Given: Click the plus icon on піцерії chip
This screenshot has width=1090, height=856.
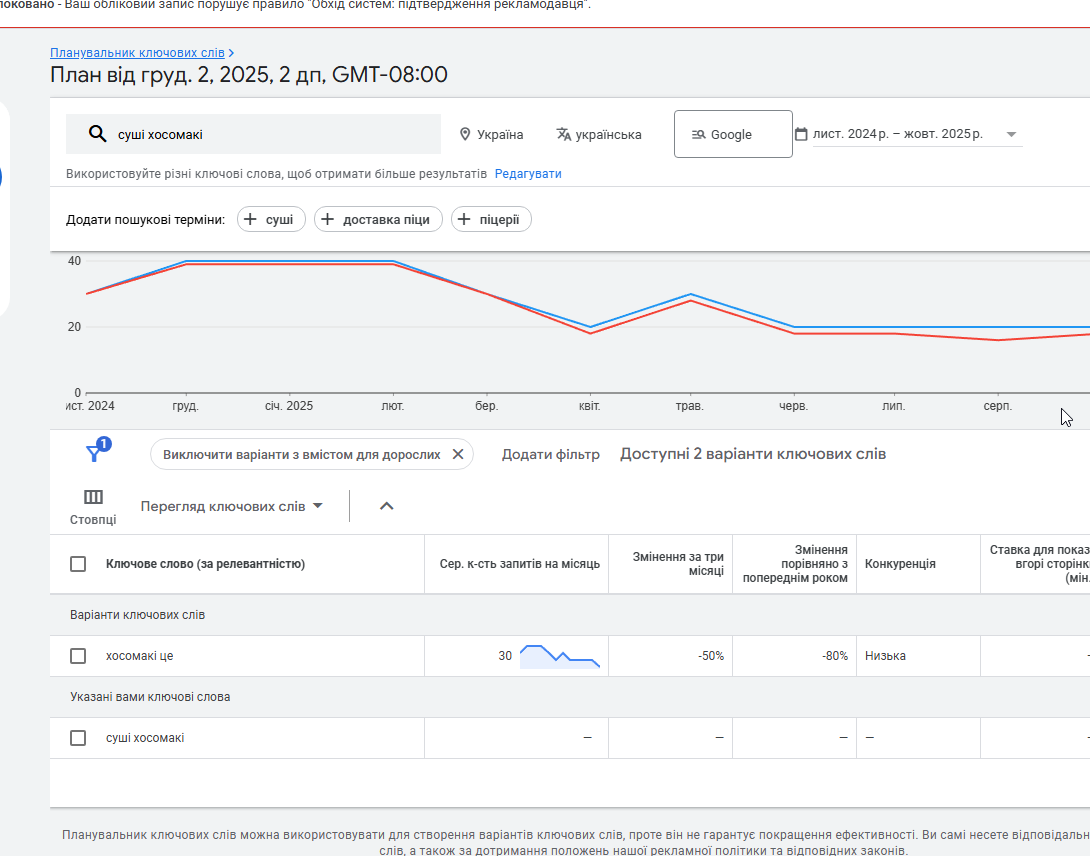Looking at the screenshot, I should (x=464, y=219).
